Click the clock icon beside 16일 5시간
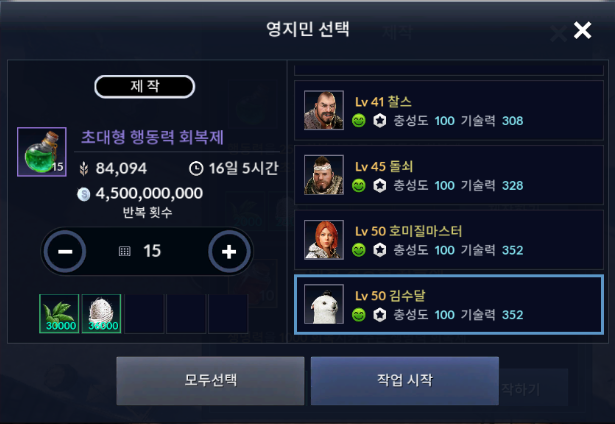This screenshot has width=615, height=424. tap(196, 169)
